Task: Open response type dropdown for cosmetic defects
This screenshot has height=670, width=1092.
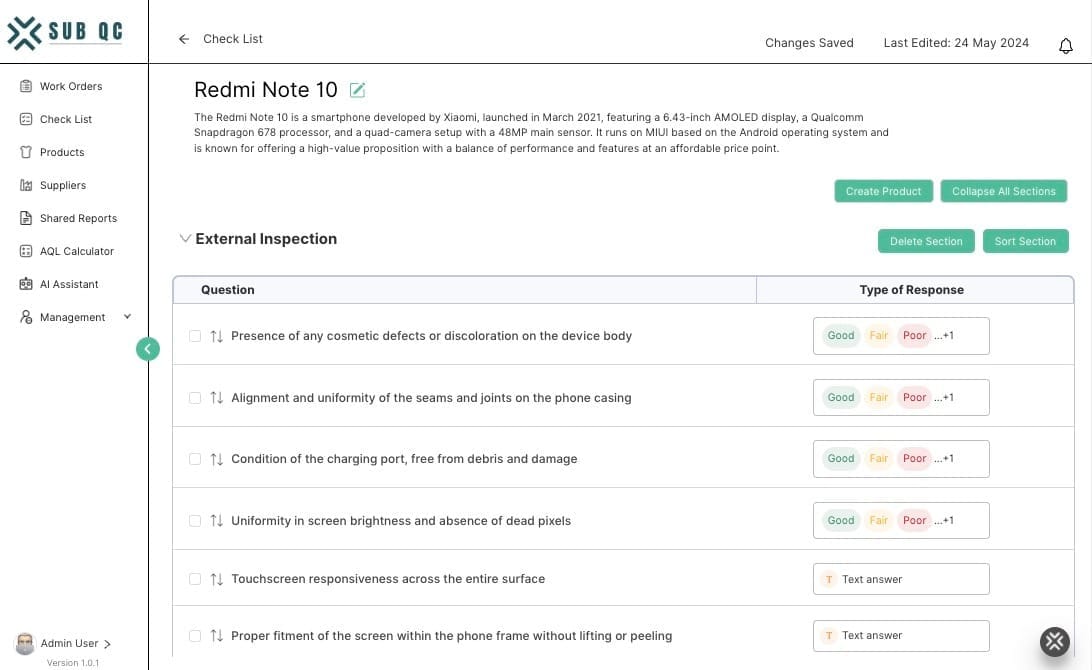Action: (900, 336)
